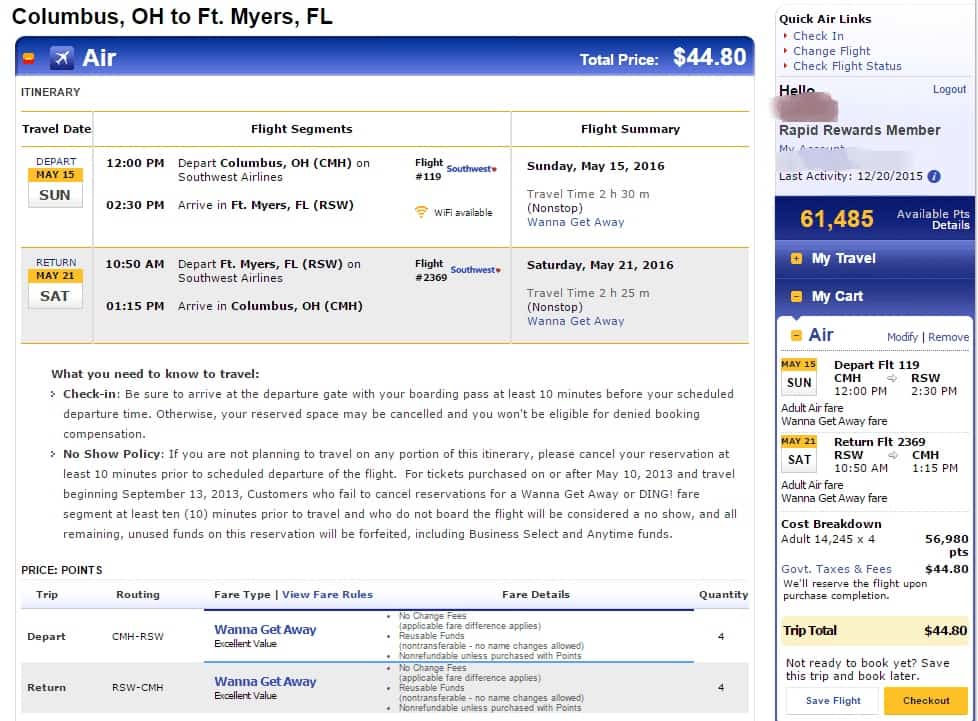Click the 61,485 available points value
This screenshot has height=721, width=978.
[836, 219]
